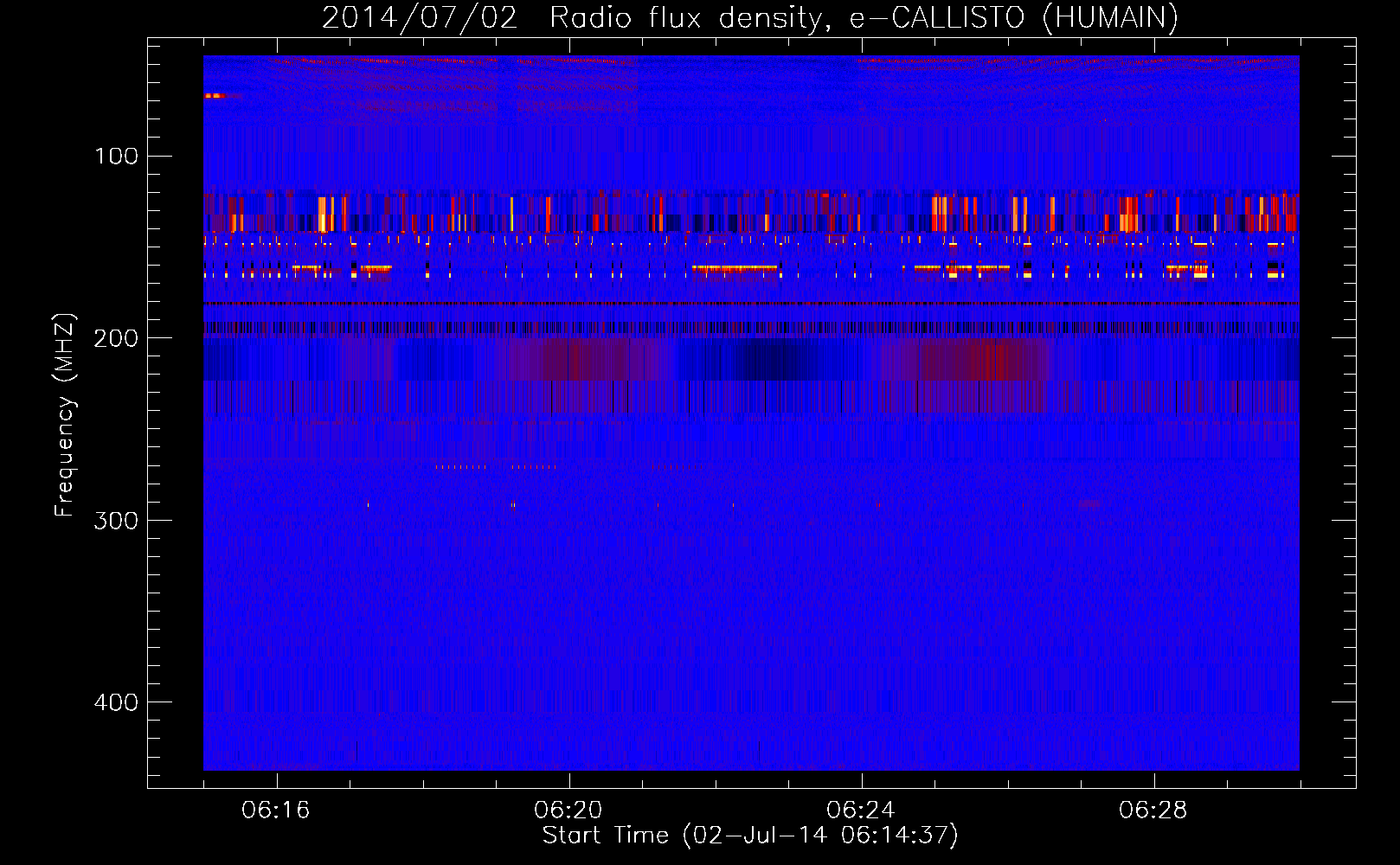The height and width of the screenshot is (865, 1400).
Task: Click the '06:24' time tick label
Action: [861, 810]
